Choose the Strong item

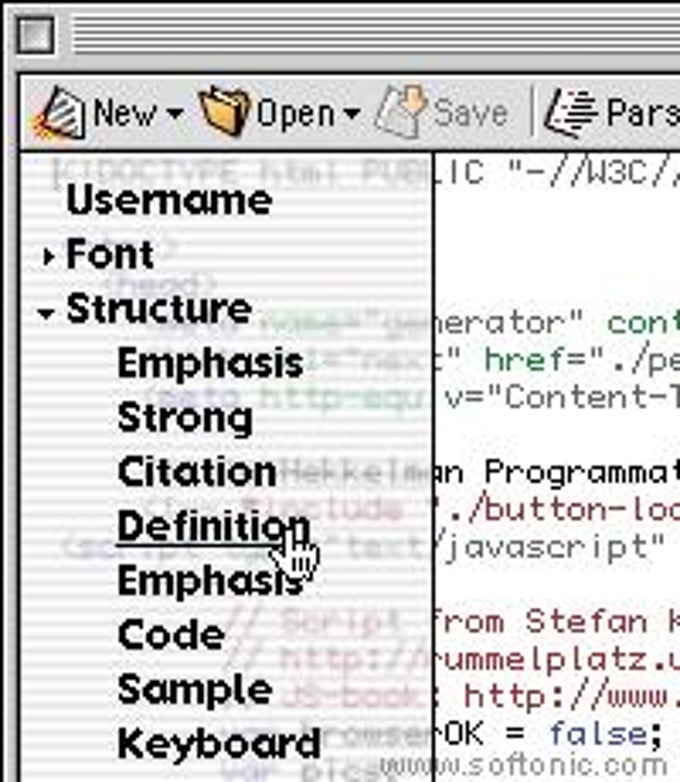tap(185, 418)
